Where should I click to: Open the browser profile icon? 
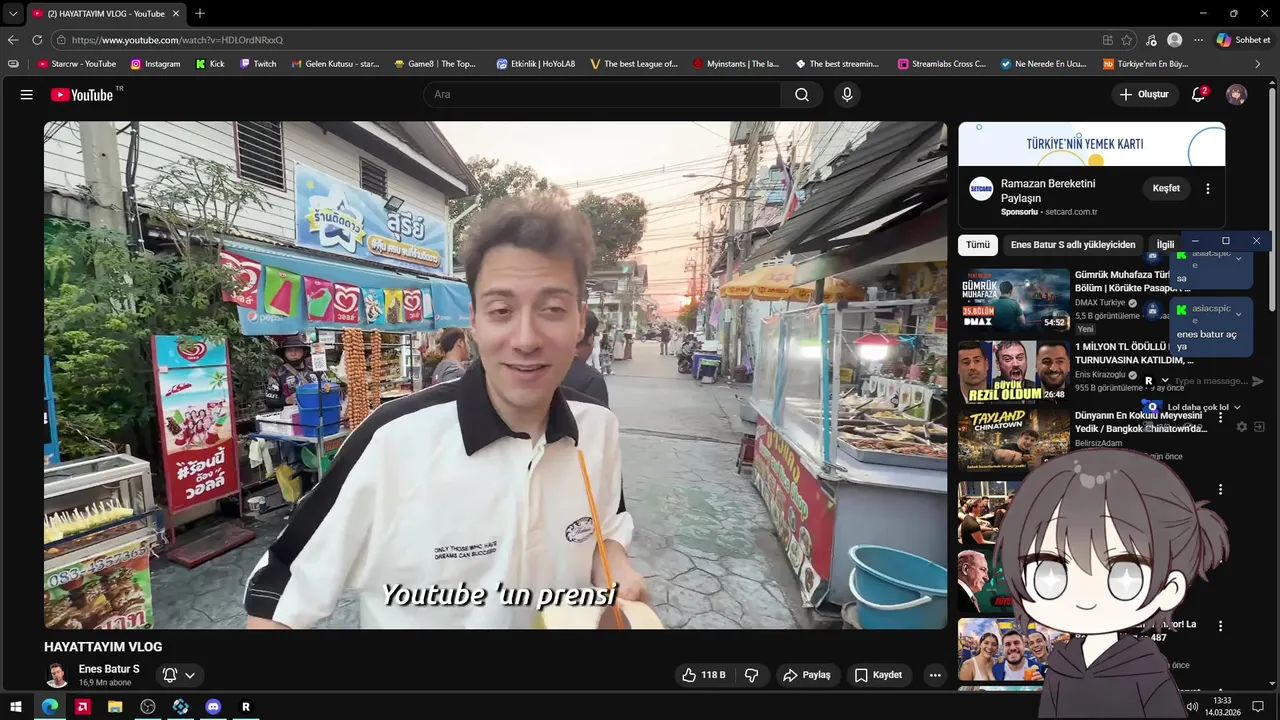tap(1174, 40)
